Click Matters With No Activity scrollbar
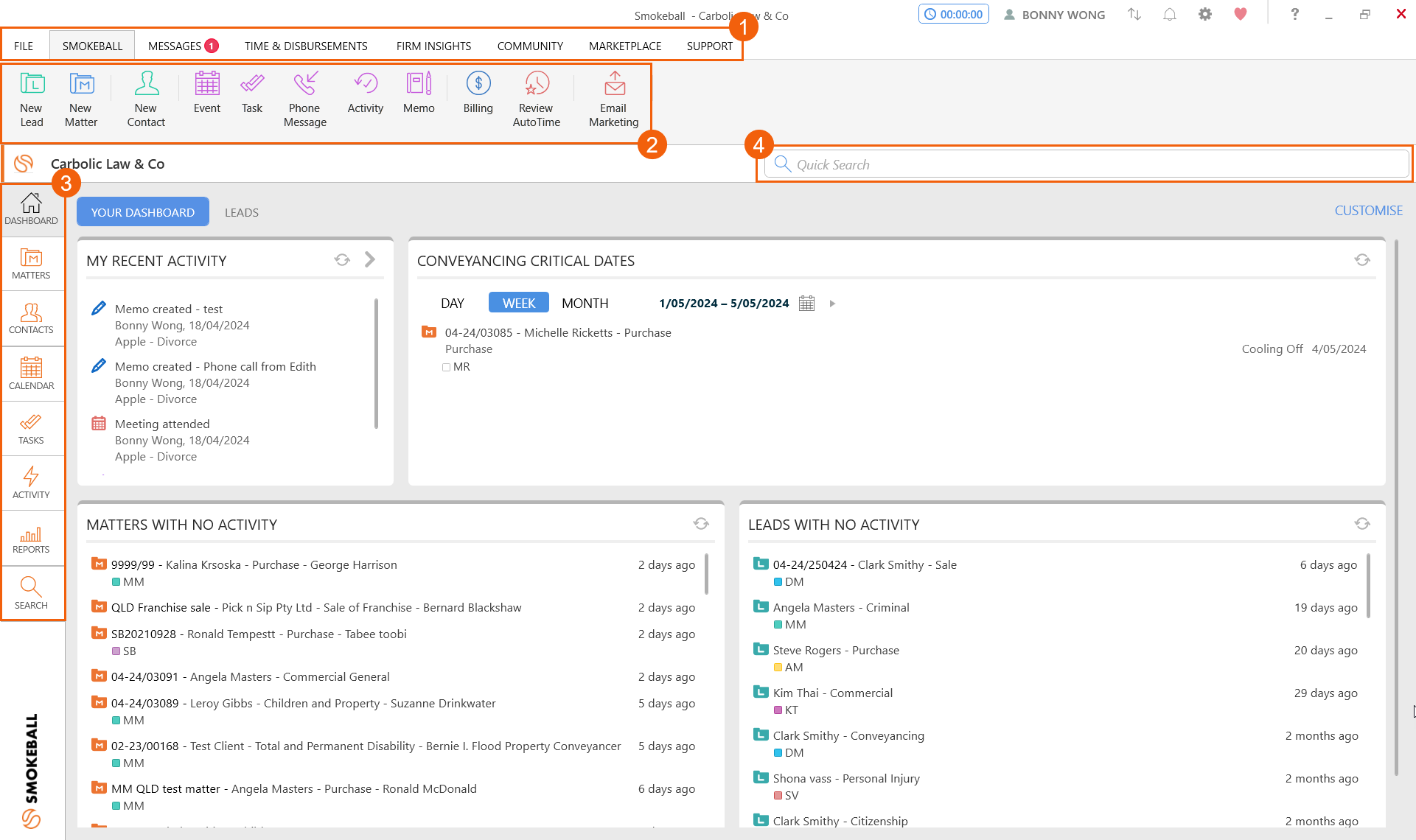Image resolution: width=1416 pixels, height=840 pixels. 706,574
